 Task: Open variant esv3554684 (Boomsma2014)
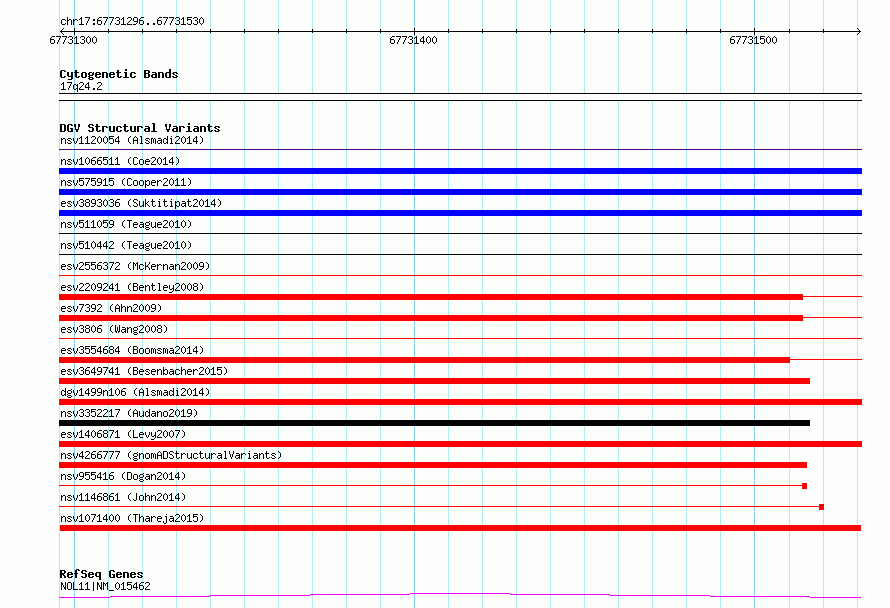click(132, 350)
